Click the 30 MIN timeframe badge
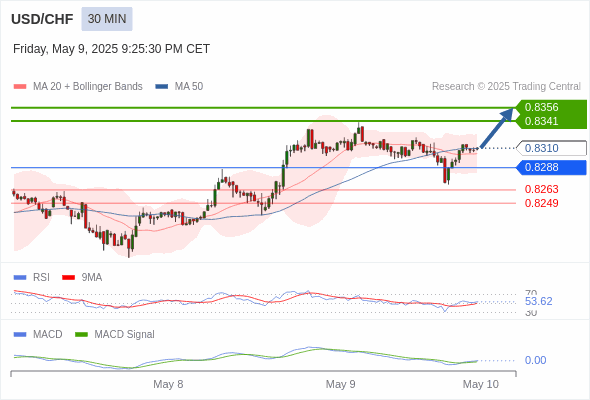The image size is (590, 400). 107,19
